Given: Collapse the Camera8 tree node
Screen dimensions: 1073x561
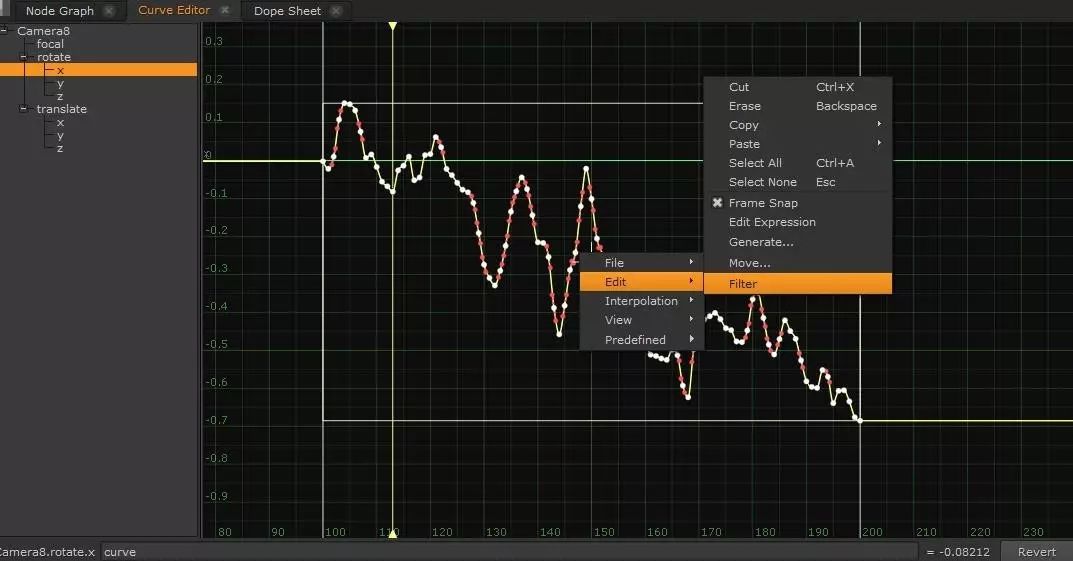Looking at the screenshot, I should click(3, 31).
